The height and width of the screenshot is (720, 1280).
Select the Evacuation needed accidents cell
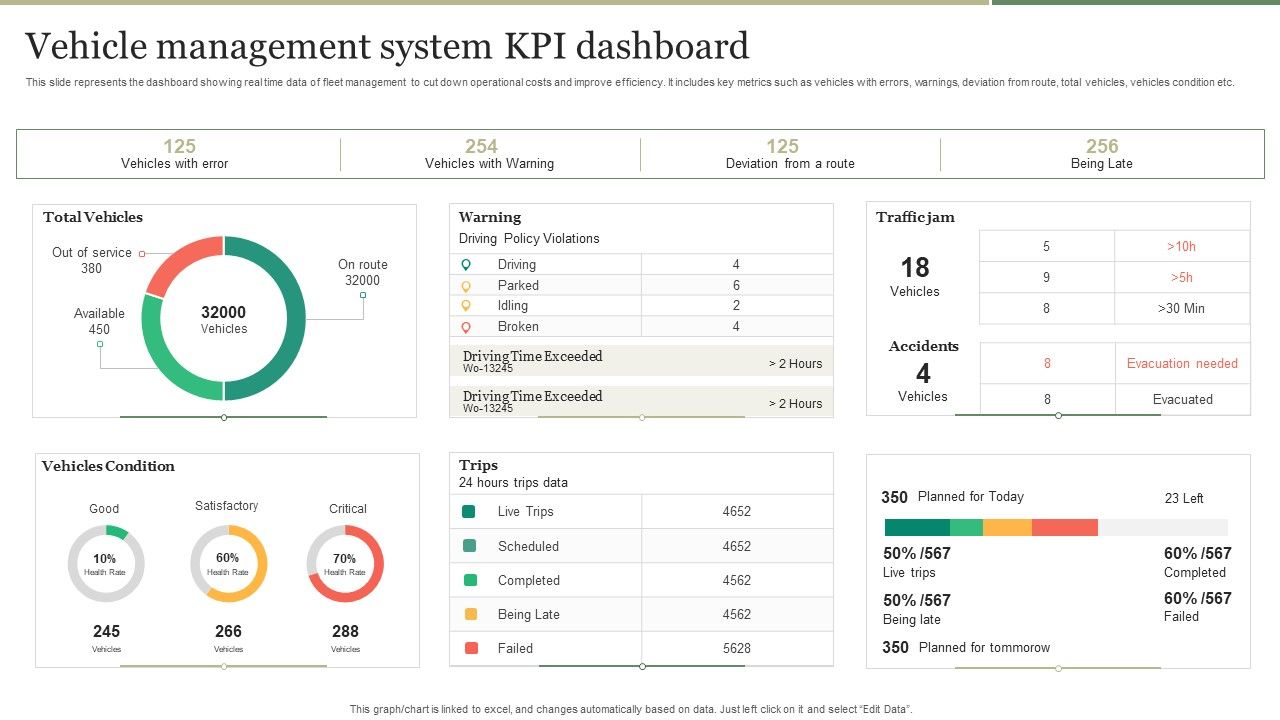1182,363
